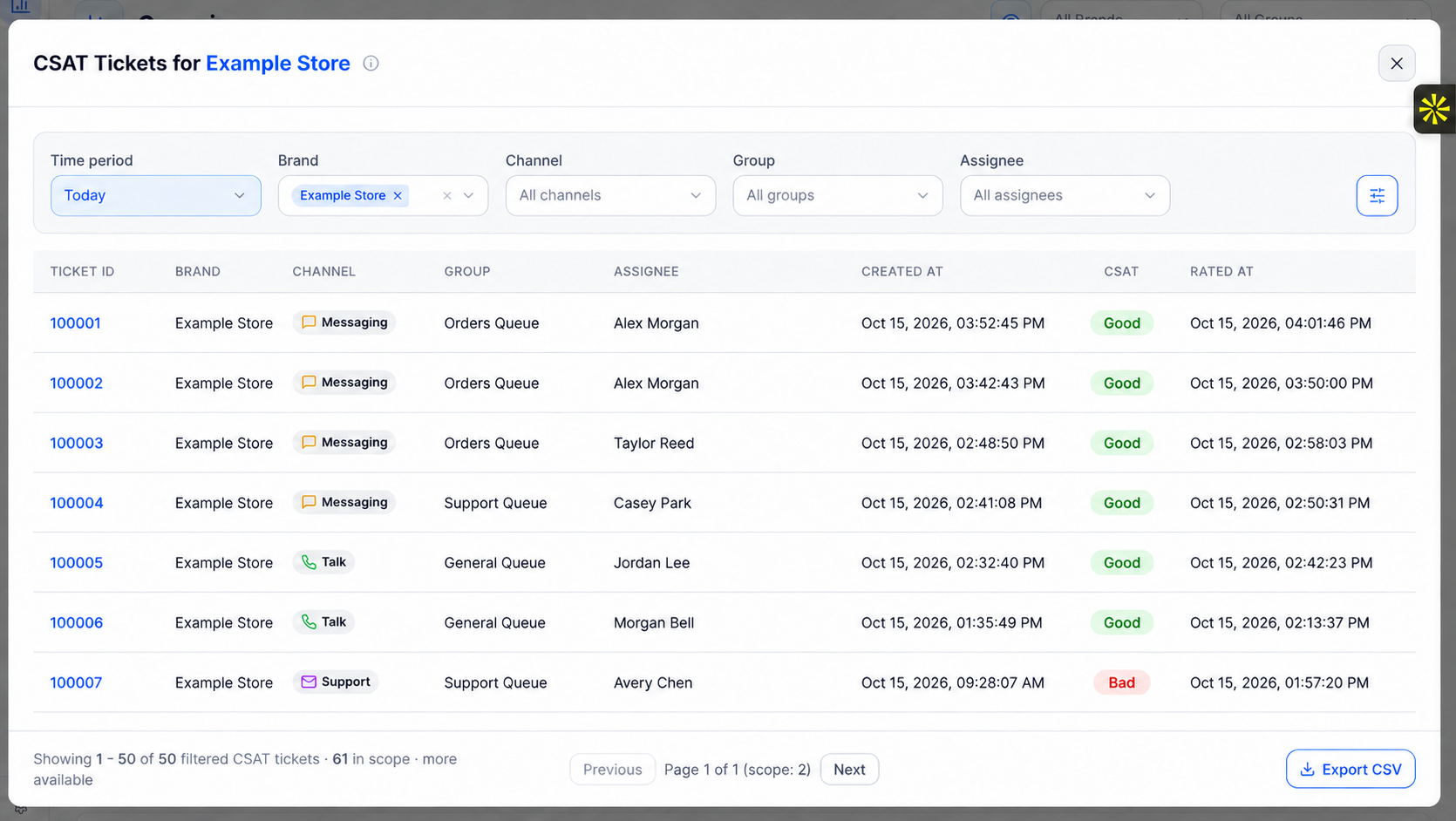Open the advanced filter settings sliders icon
The width and height of the screenshot is (1456, 821).
point(1377,195)
